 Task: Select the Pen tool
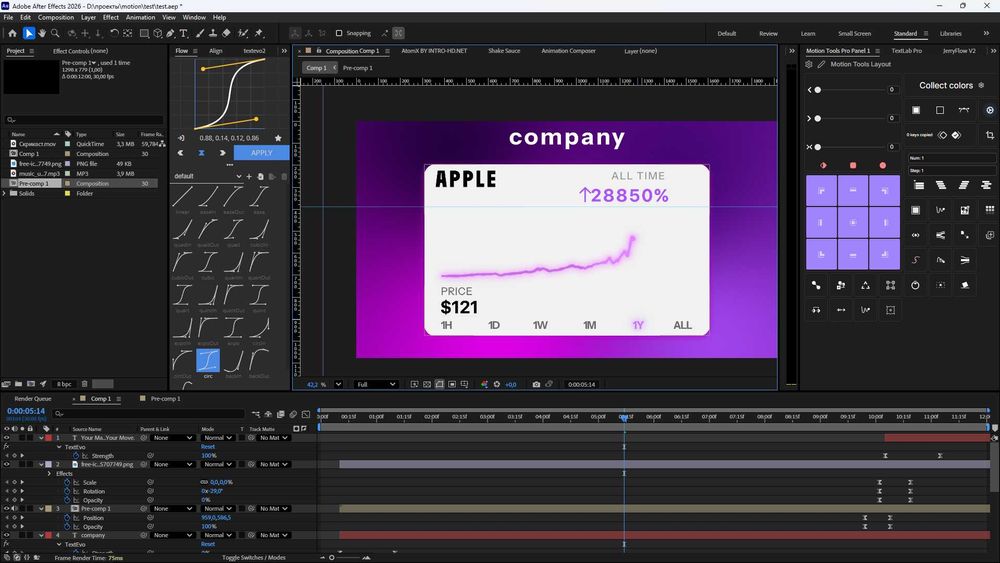pos(170,33)
